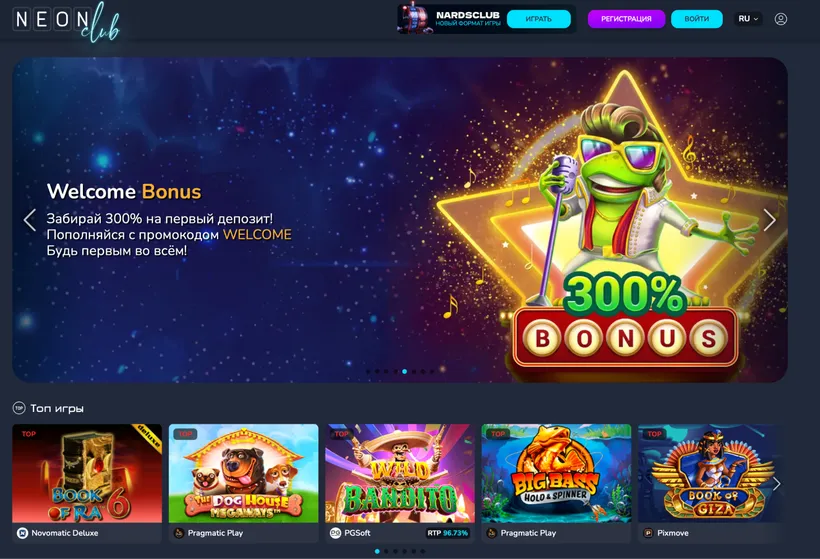The height and width of the screenshot is (559, 820).
Task: Click the Pixmove provider icon
Action: pos(648,533)
